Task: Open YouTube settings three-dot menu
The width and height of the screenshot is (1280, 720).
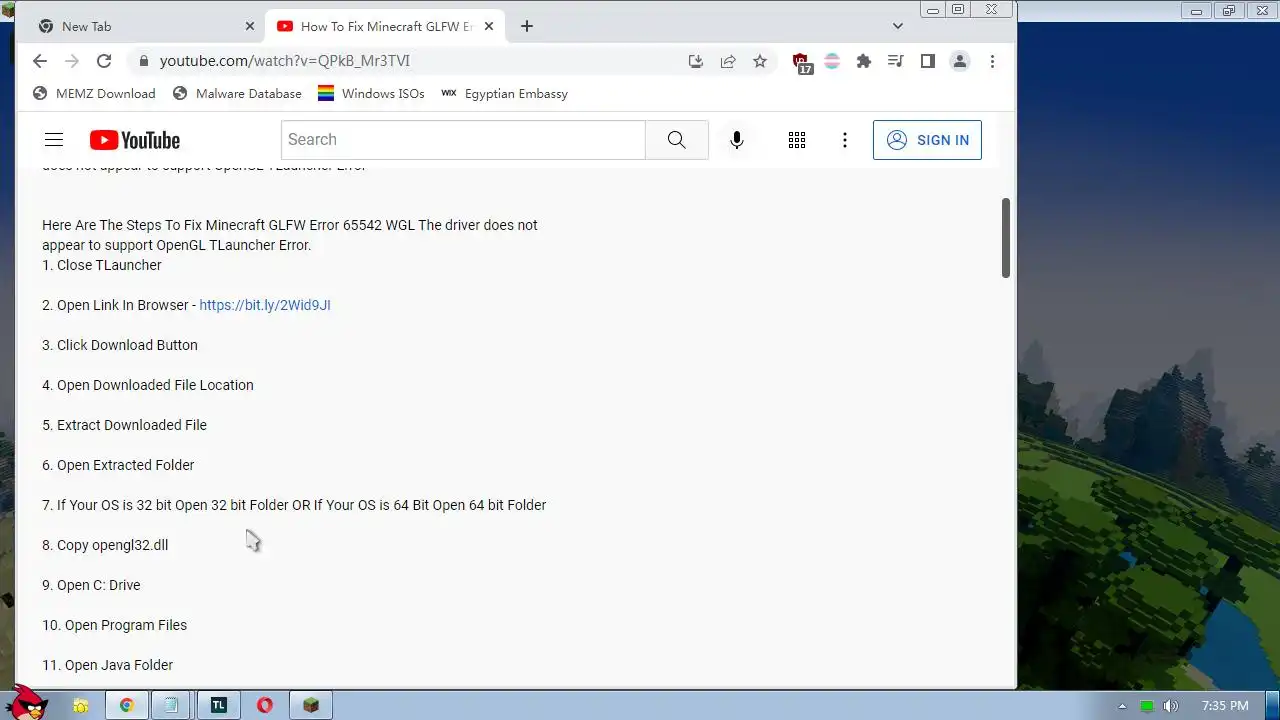Action: (x=845, y=140)
